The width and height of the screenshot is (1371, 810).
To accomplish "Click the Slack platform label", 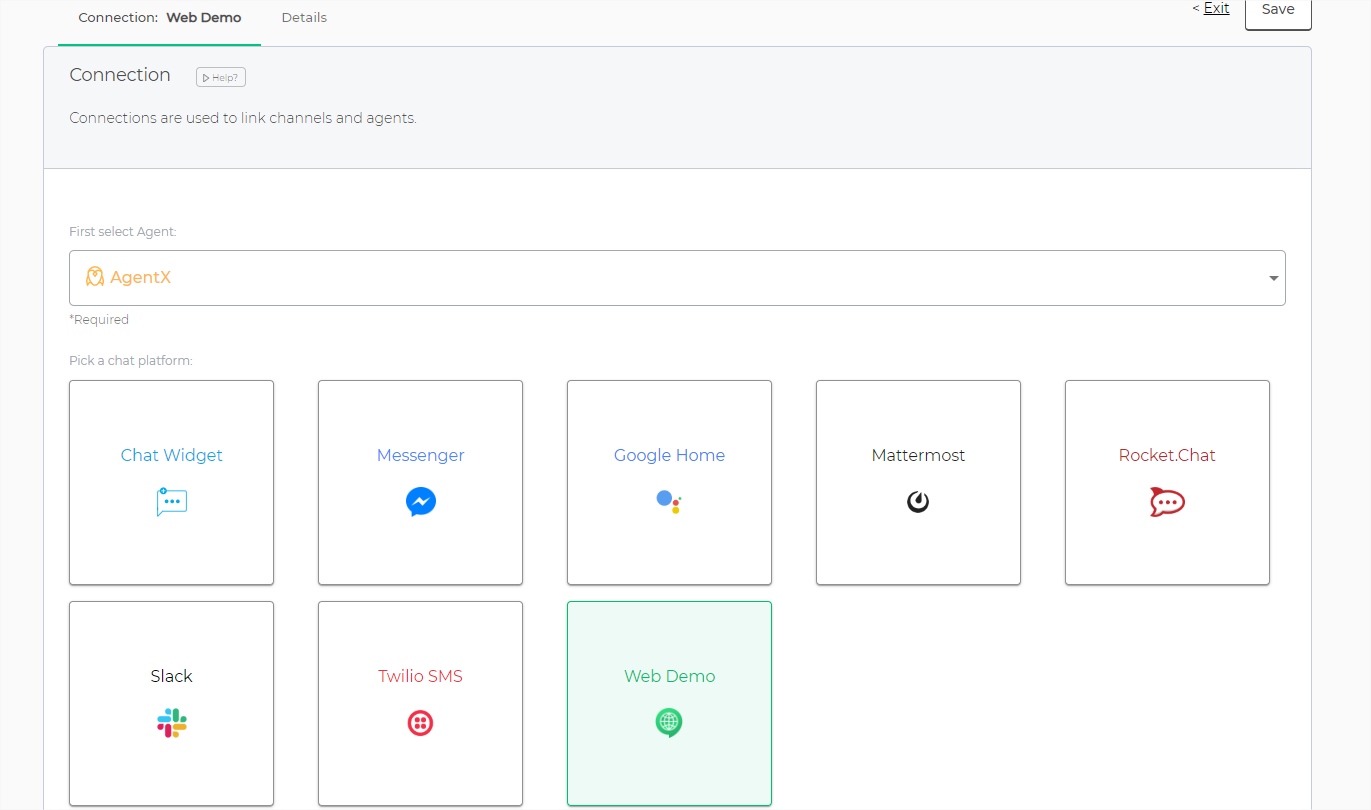I will pos(172,676).
